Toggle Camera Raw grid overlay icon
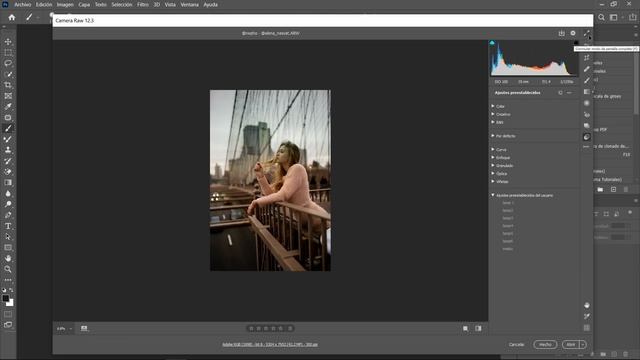The height and width of the screenshot is (360, 640). [587, 328]
